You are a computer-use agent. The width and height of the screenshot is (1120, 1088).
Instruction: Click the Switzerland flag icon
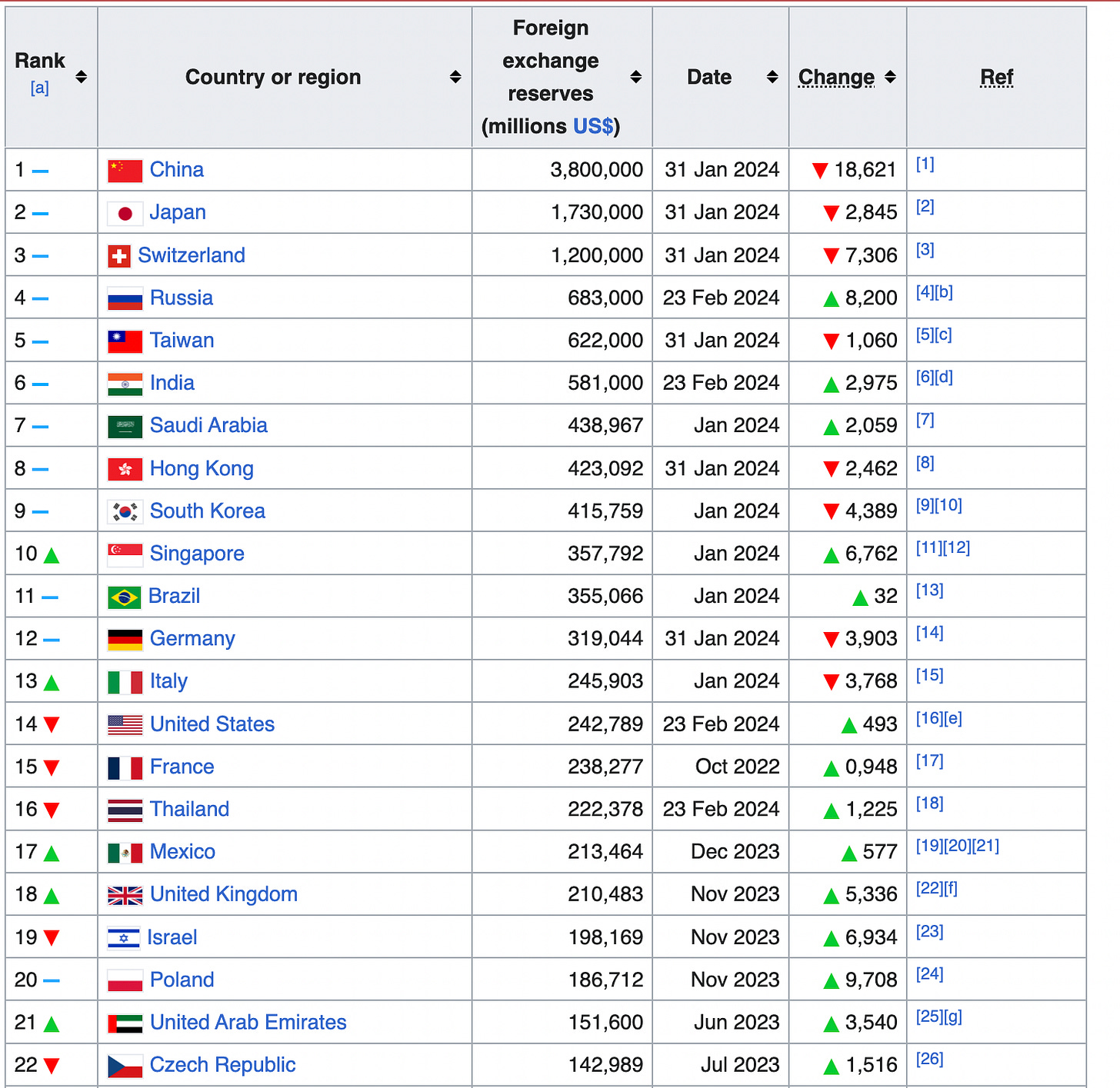click(x=119, y=256)
